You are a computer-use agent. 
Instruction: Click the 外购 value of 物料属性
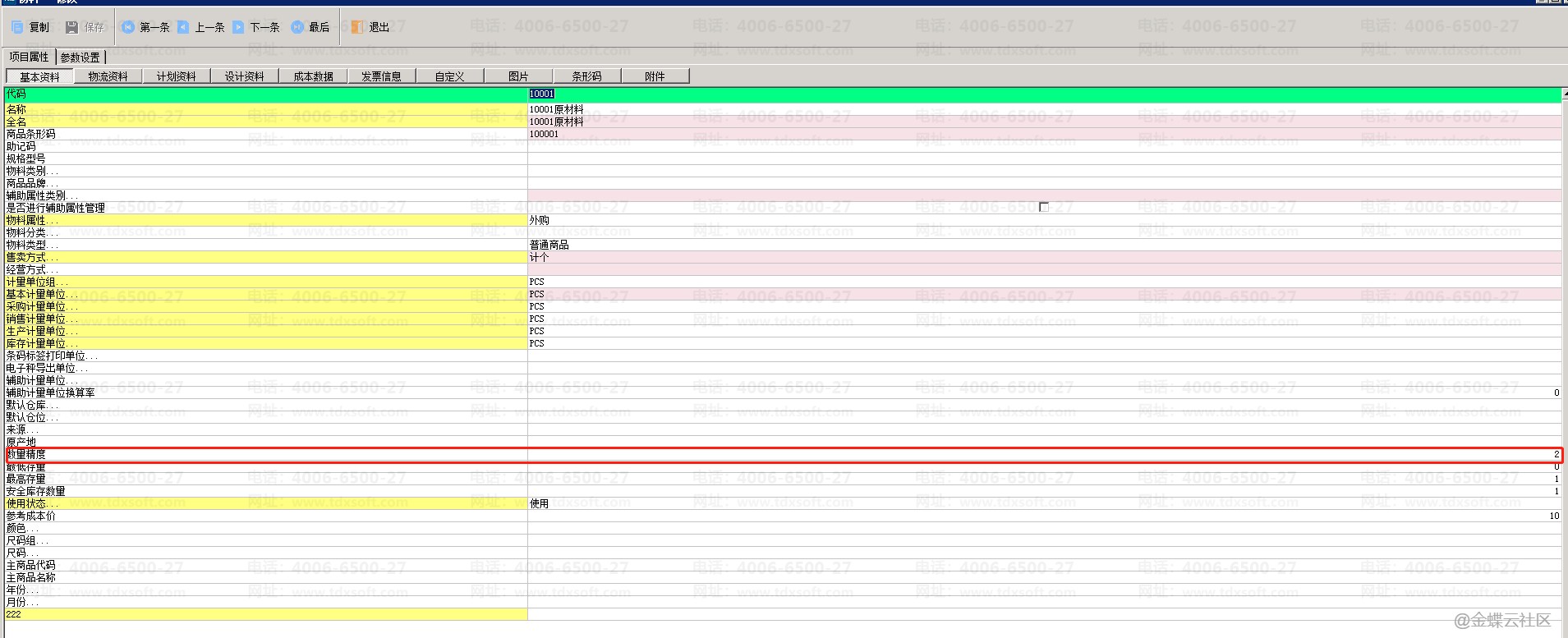tap(540, 220)
